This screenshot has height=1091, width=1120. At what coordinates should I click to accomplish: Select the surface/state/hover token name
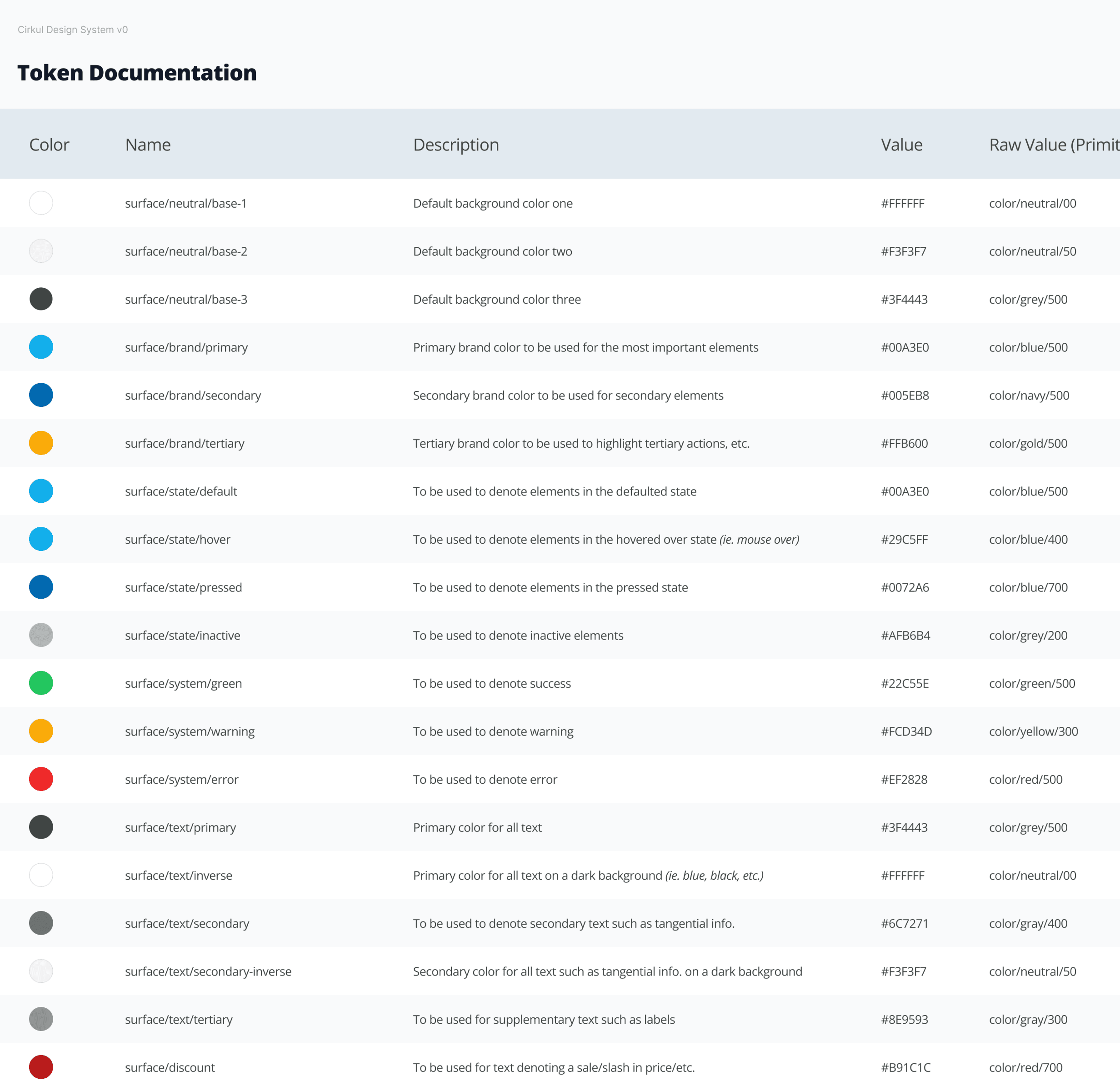178,539
